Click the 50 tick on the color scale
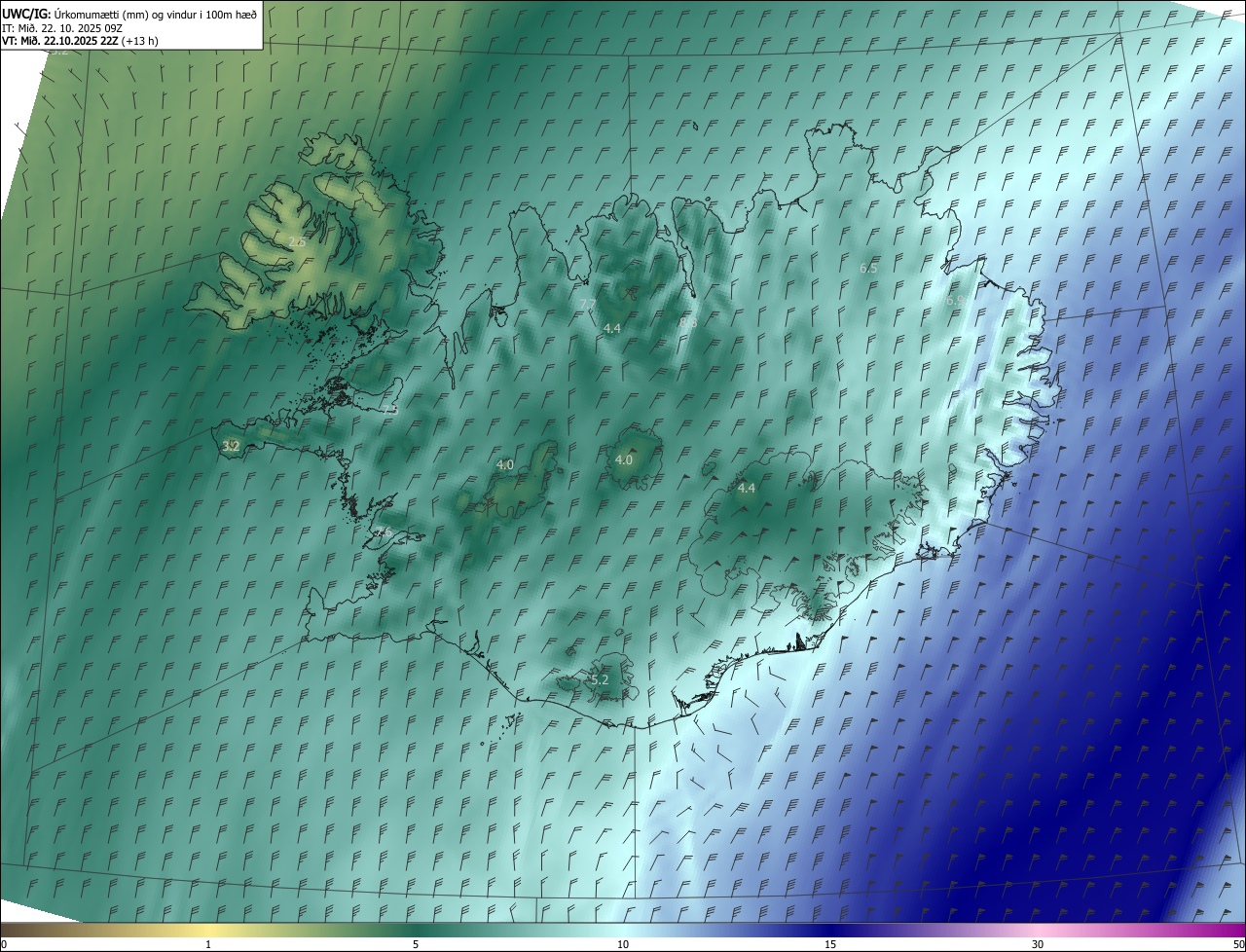1246x952 pixels. pos(1238,944)
